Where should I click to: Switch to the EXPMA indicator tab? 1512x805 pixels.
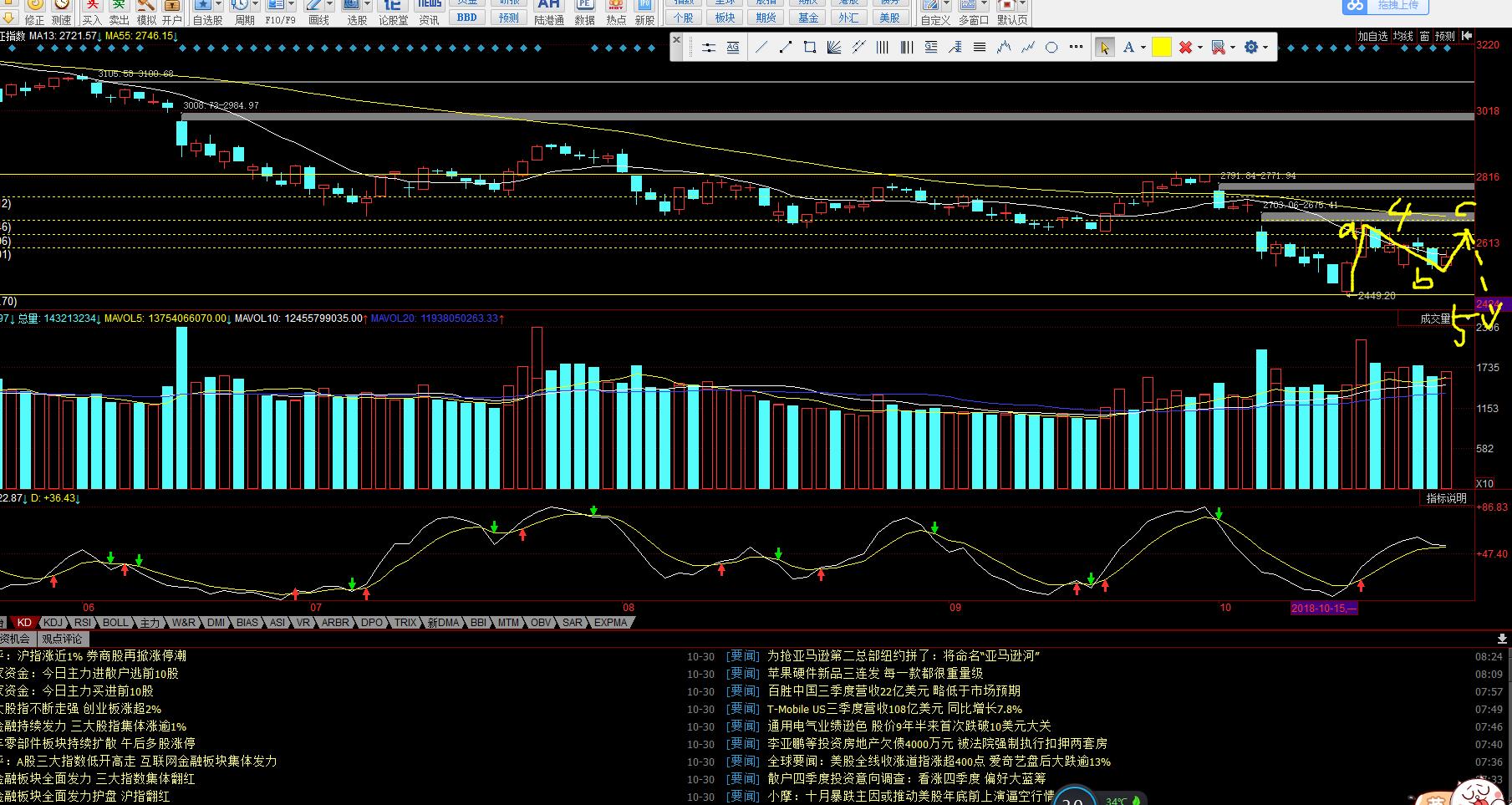click(611, 622)
